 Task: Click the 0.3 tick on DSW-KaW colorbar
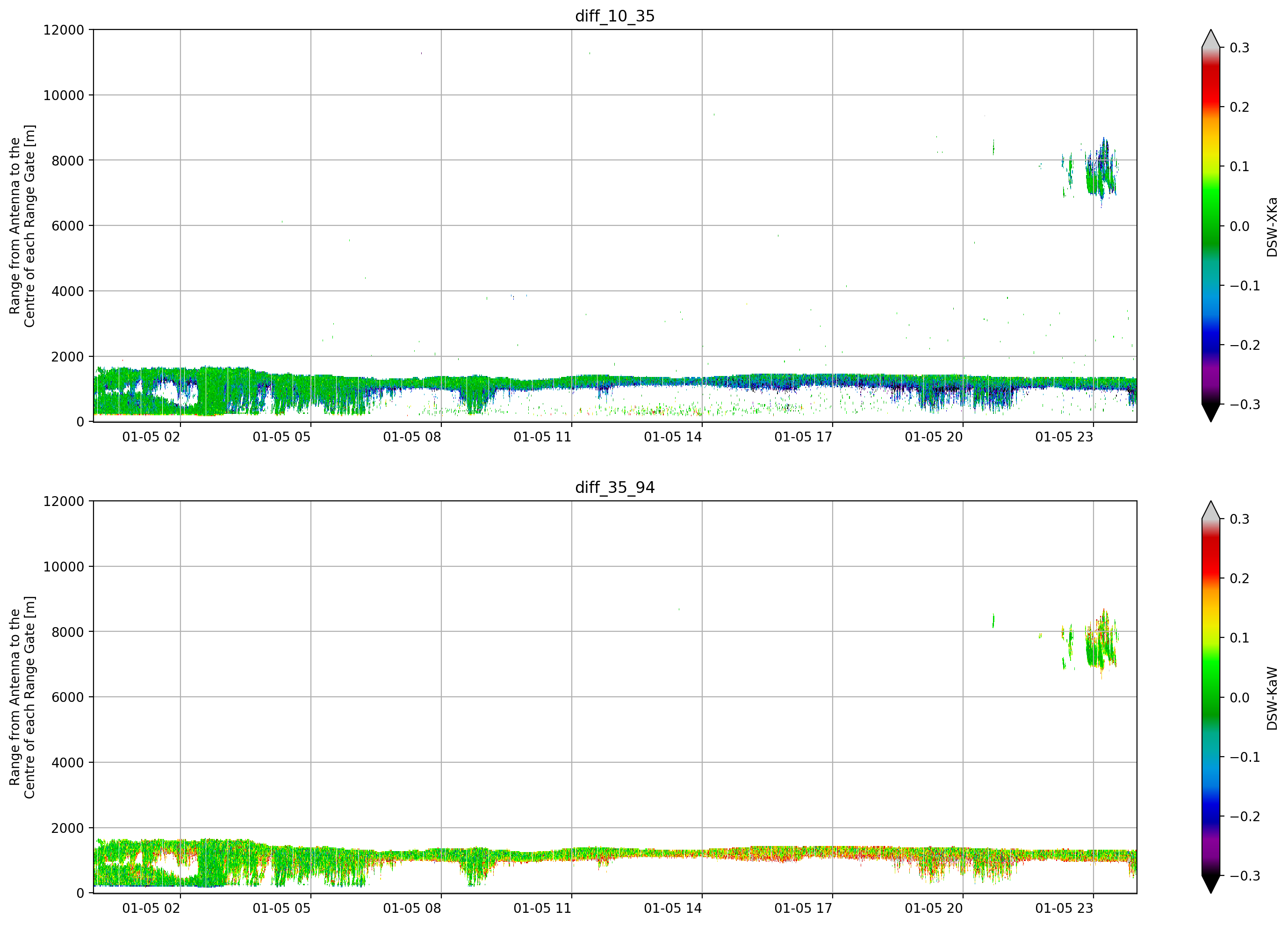click(x=1240, y=519)
